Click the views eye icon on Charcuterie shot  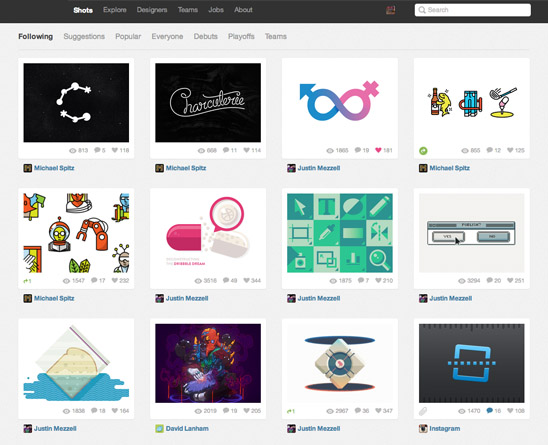tap(201, 151)
